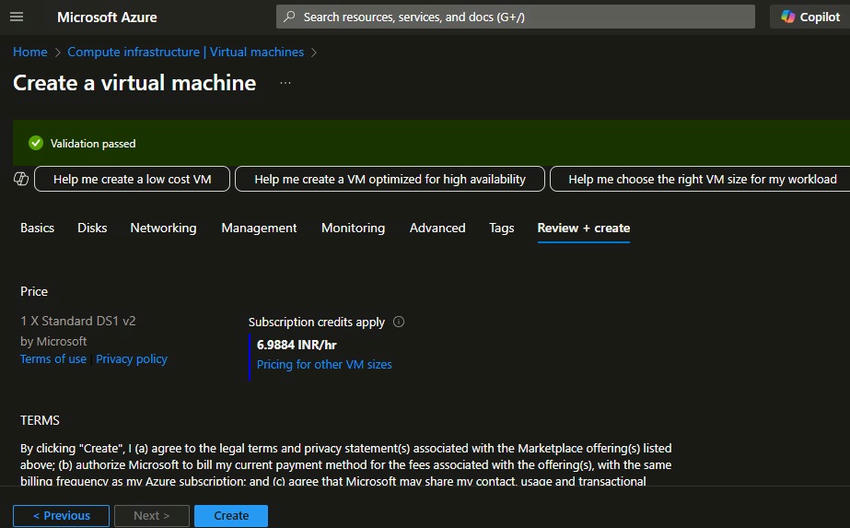850x528 pixels.
Task: Switch to the Basics tab
Action: [37, 228]
